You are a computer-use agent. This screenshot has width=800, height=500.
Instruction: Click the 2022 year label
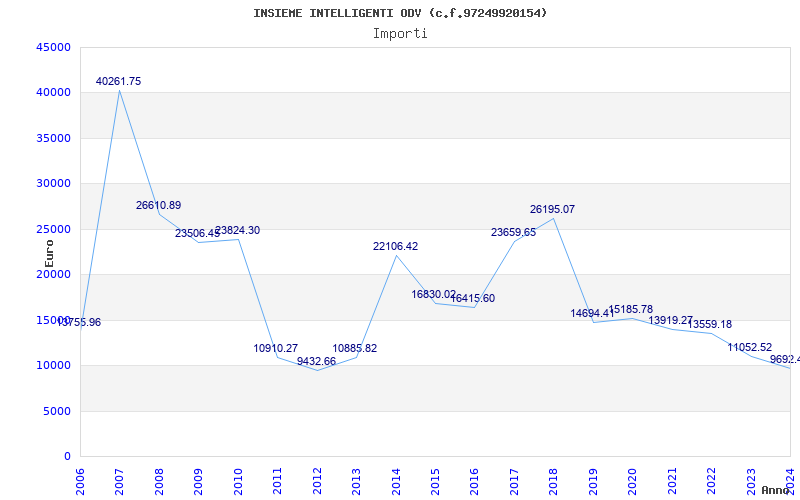pos(711,481)
